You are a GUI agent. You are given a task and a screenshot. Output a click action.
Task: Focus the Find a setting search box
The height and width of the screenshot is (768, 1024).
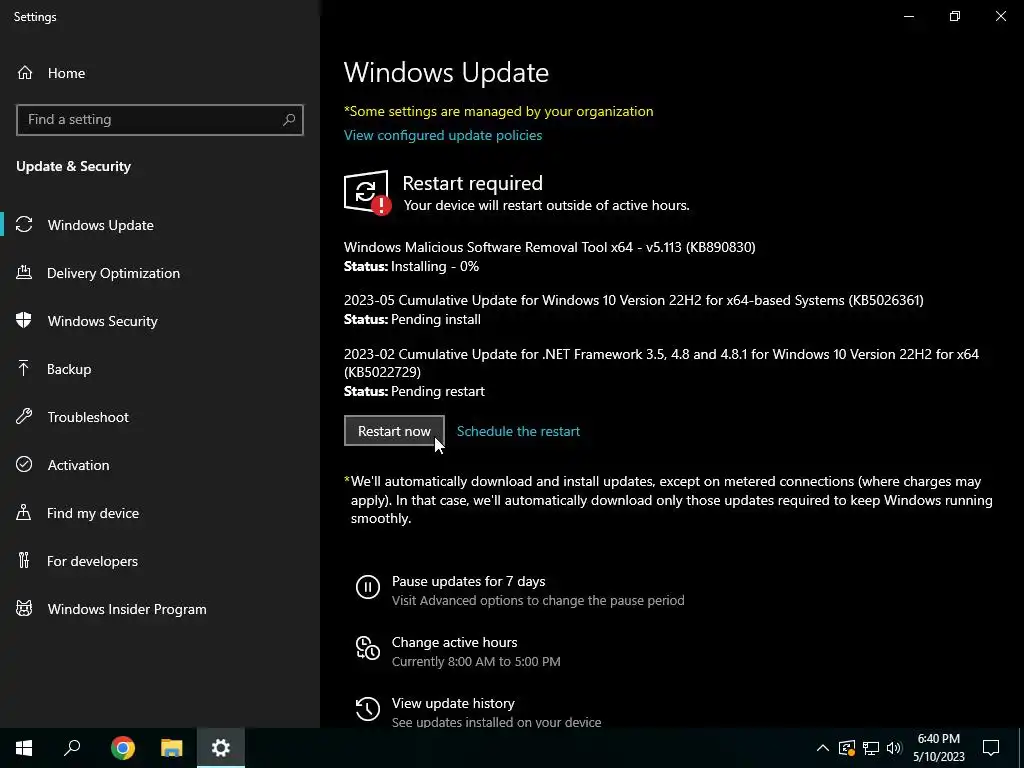[x=159, y=120]
